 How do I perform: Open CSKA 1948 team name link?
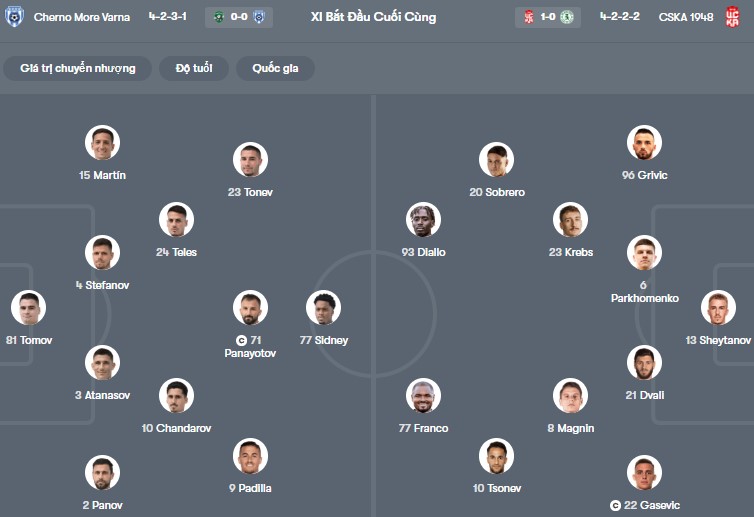click(686, 17)
